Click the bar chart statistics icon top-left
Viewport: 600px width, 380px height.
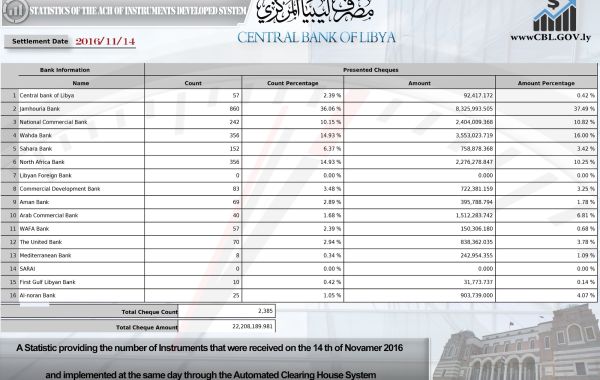point(15,10)
